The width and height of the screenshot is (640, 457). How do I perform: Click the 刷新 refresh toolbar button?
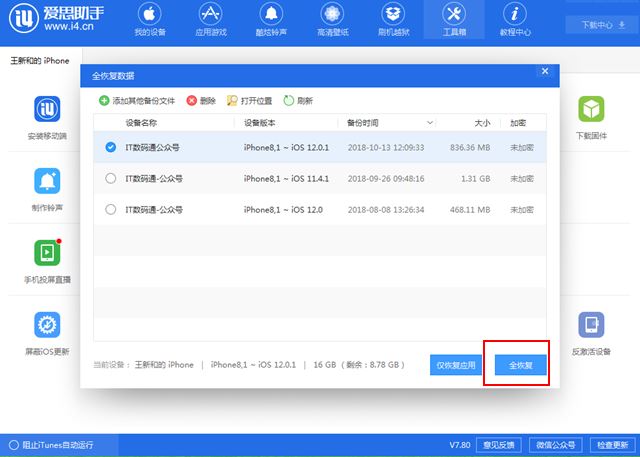click(298, 100)
